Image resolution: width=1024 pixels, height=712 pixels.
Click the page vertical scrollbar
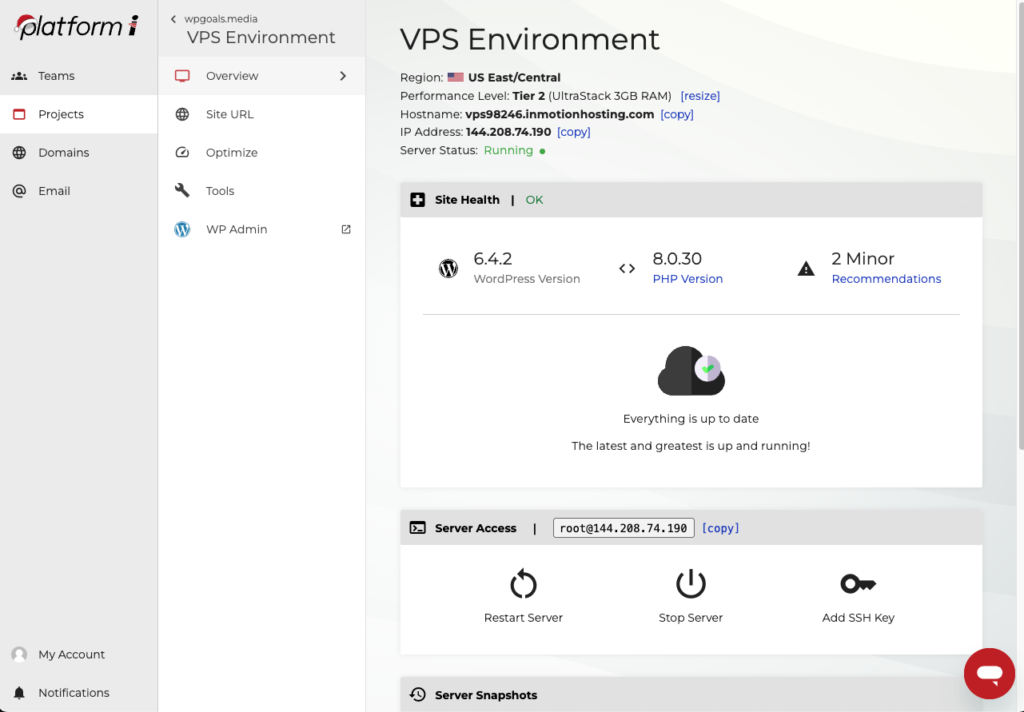[x=1019, y=250]
